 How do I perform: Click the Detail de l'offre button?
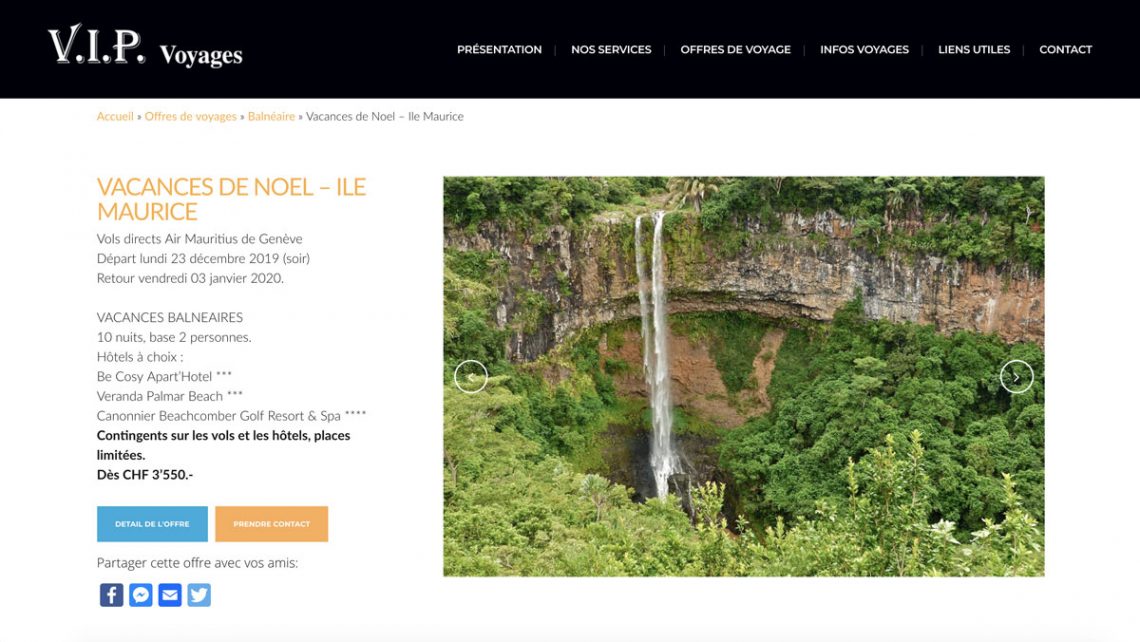(152, 523)
